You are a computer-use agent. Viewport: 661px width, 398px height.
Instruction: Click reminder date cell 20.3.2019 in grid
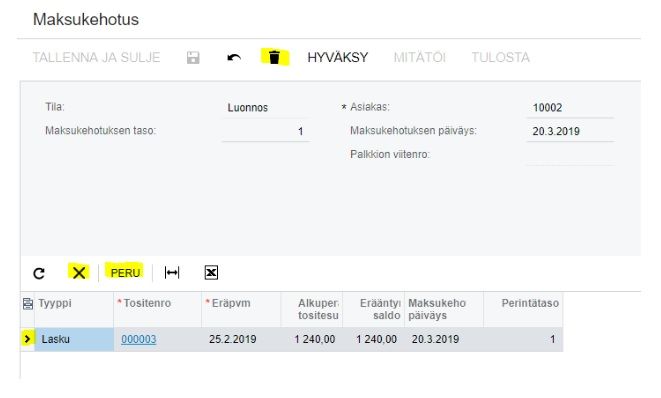444,339
